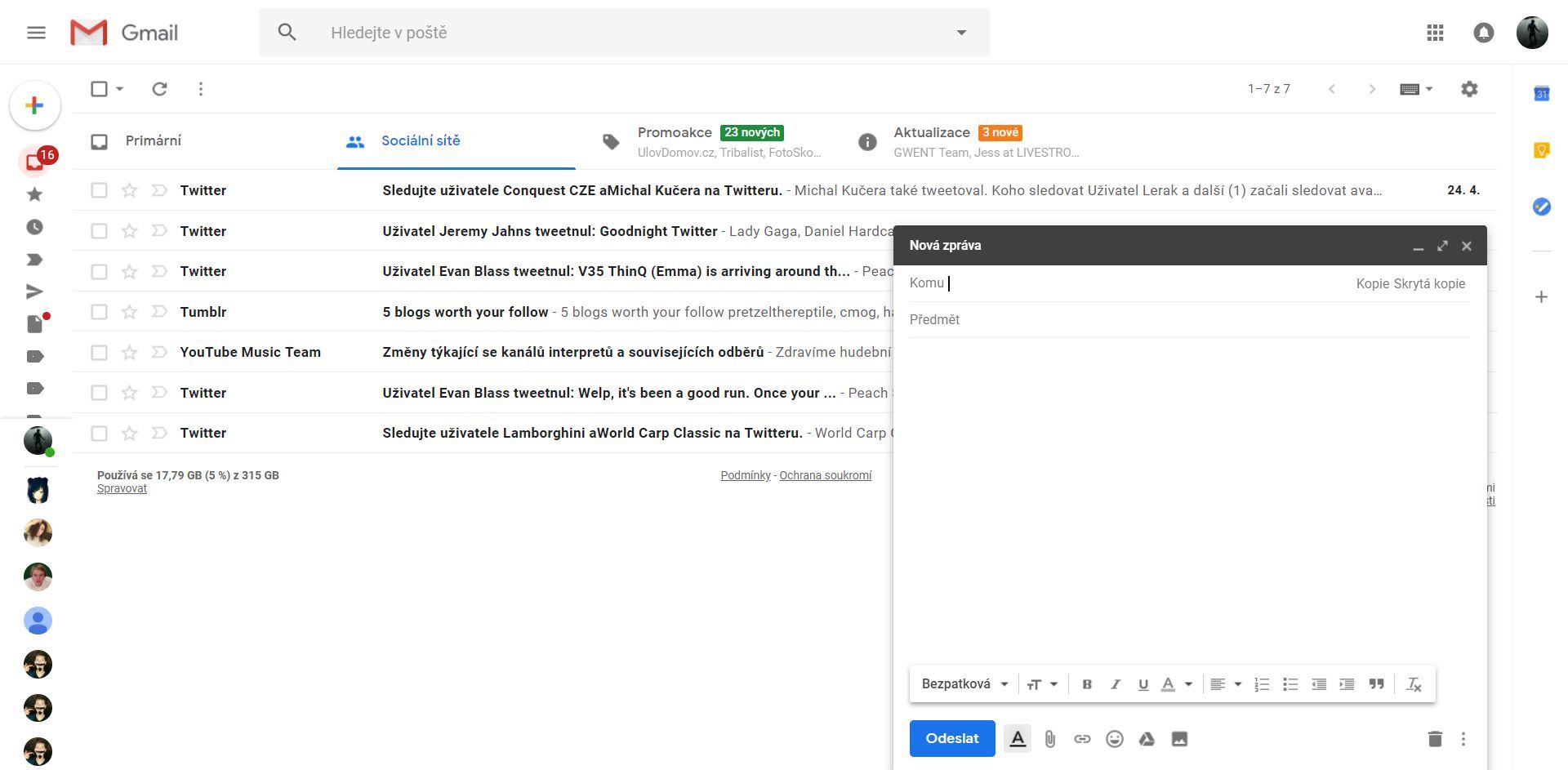
Task: Open the text alignment dropdown
Action: (1225, 683)
